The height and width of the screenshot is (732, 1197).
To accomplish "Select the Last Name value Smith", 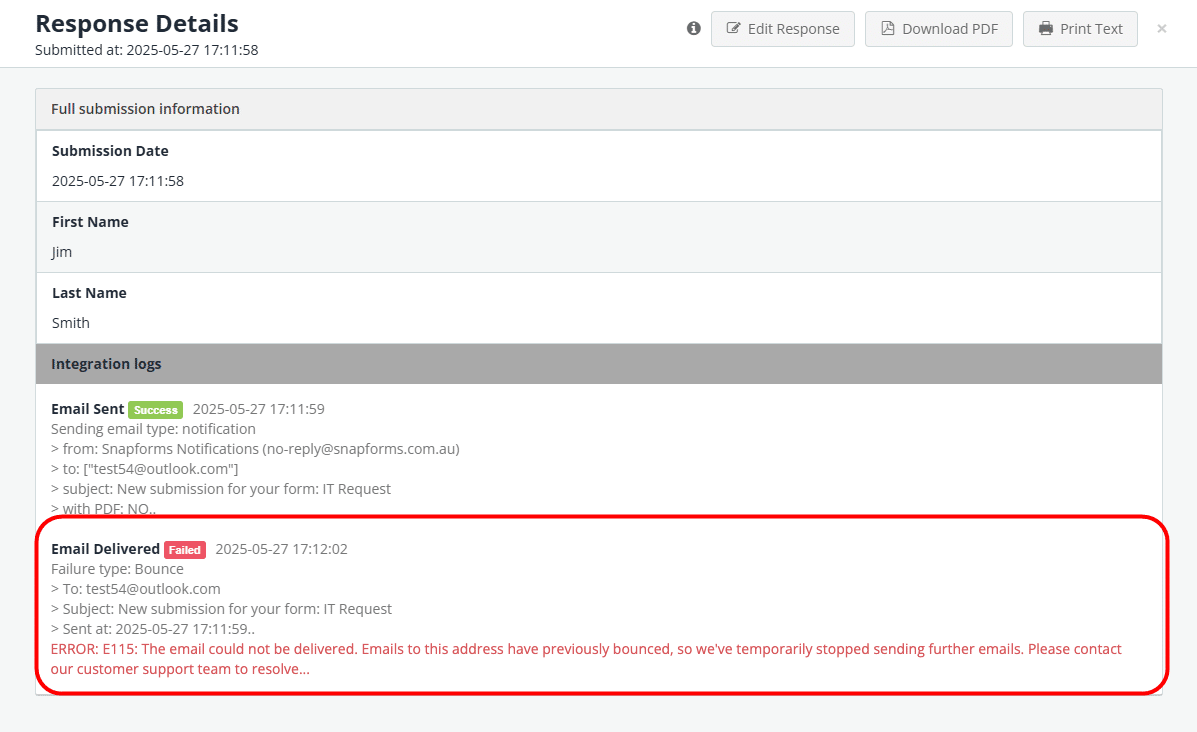I will click(71, 323).
